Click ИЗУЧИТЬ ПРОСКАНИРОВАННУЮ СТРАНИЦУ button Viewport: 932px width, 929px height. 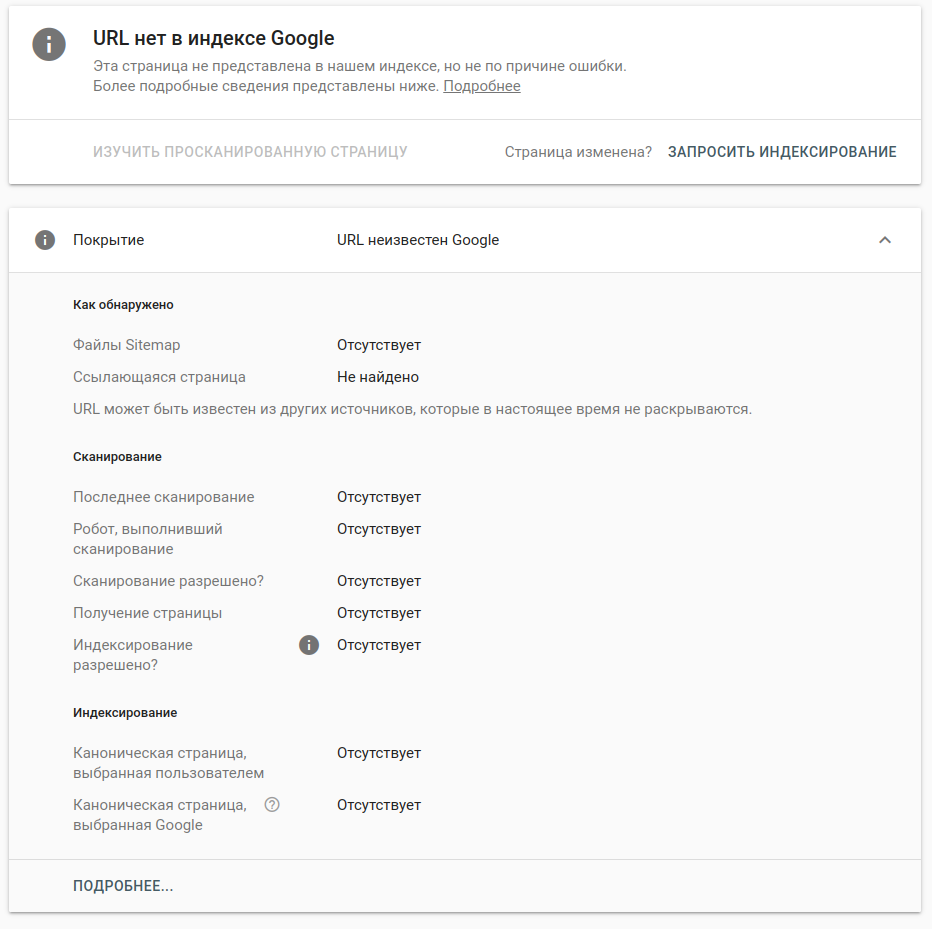[x=250, y=152]
